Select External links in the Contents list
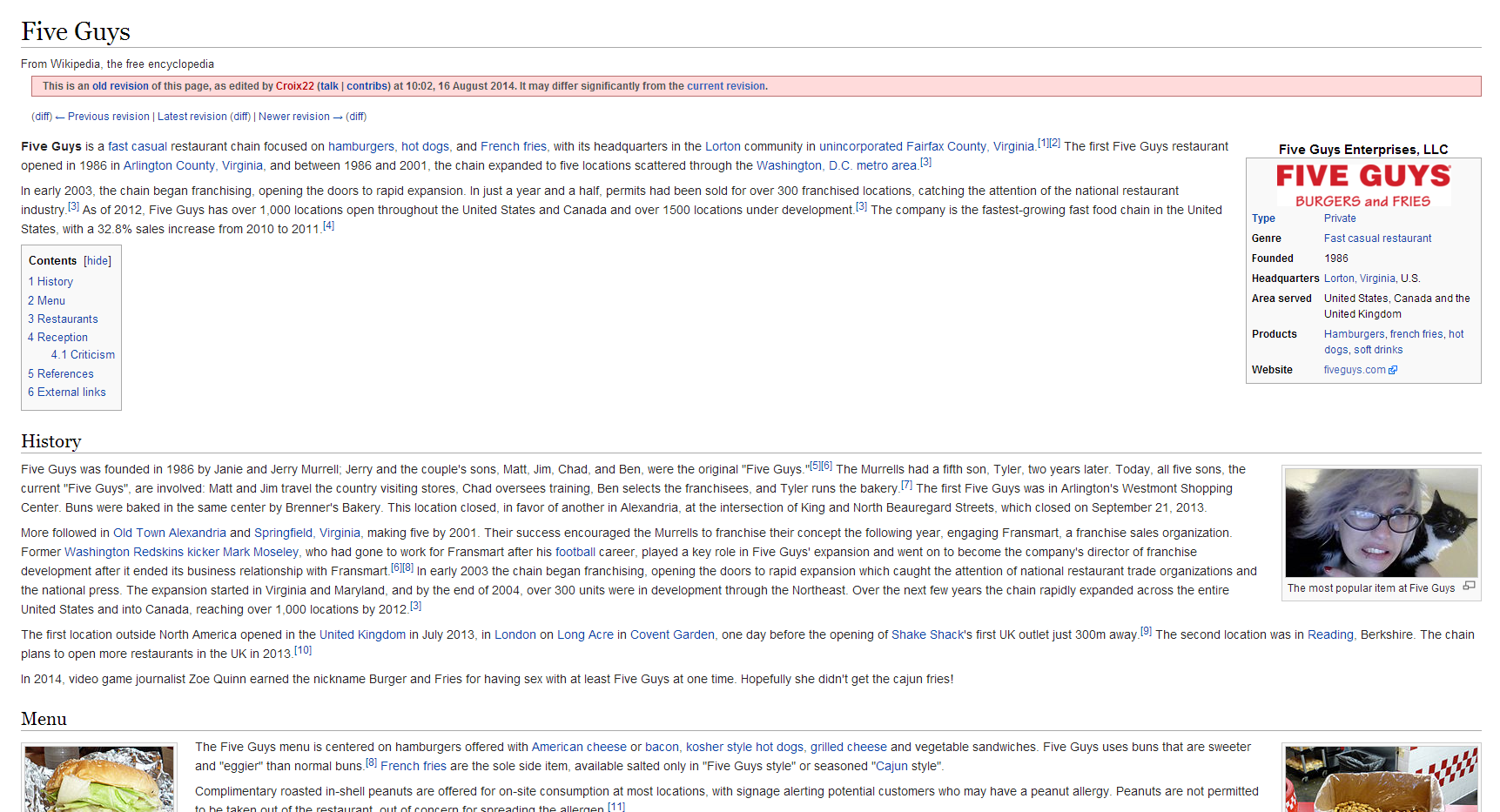 [67, 393]
